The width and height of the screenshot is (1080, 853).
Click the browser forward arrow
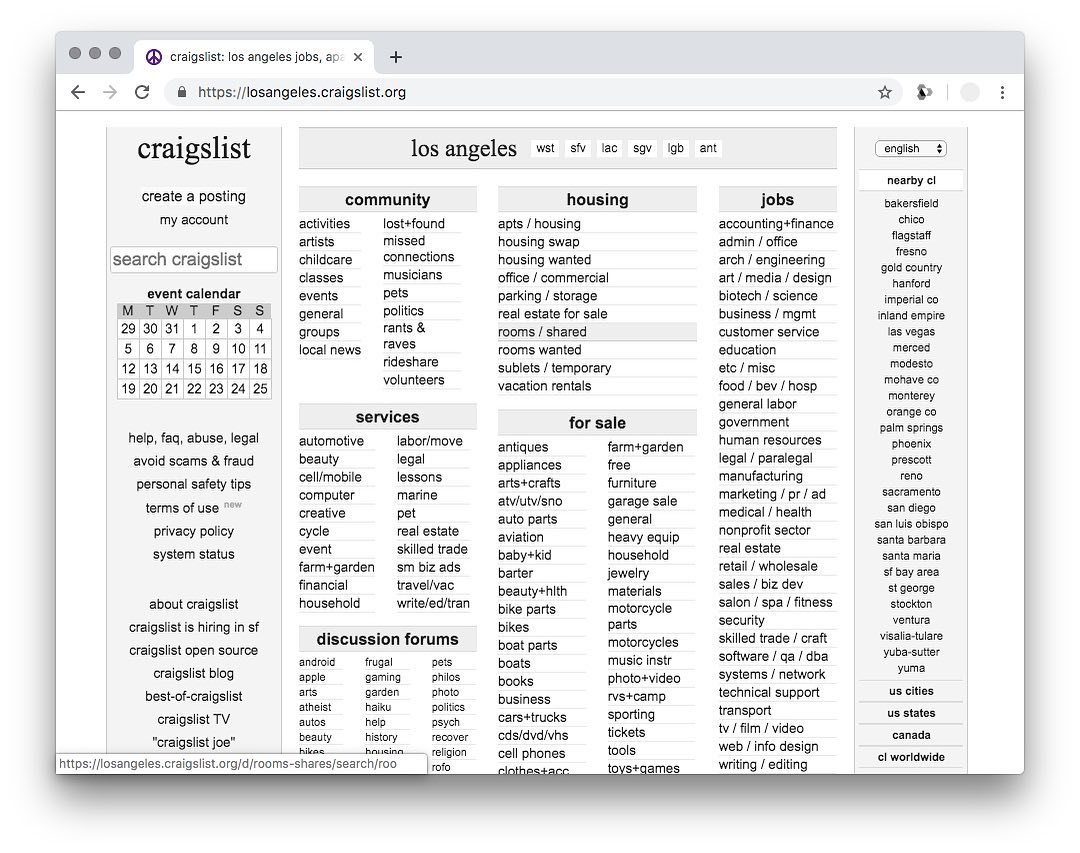(110, 92)
